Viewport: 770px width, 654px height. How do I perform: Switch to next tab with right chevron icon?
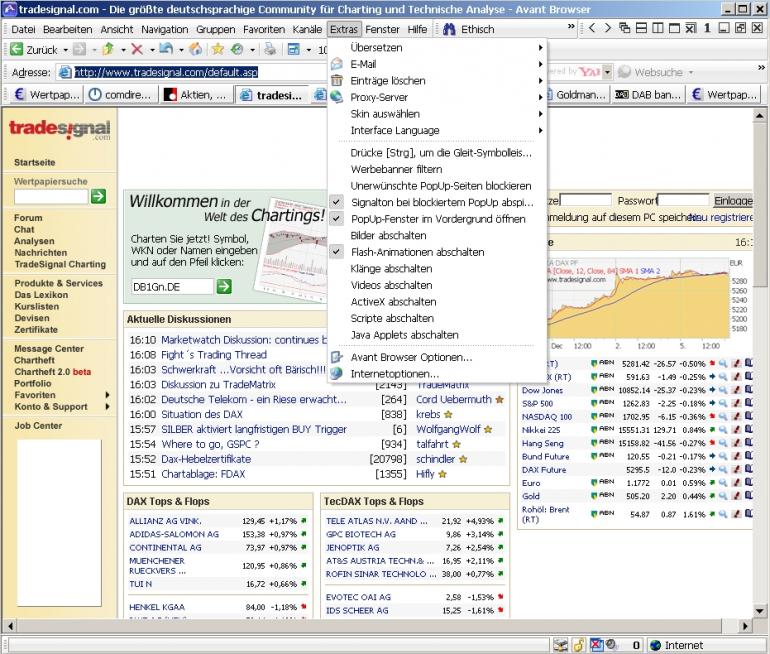coord(608,28)
